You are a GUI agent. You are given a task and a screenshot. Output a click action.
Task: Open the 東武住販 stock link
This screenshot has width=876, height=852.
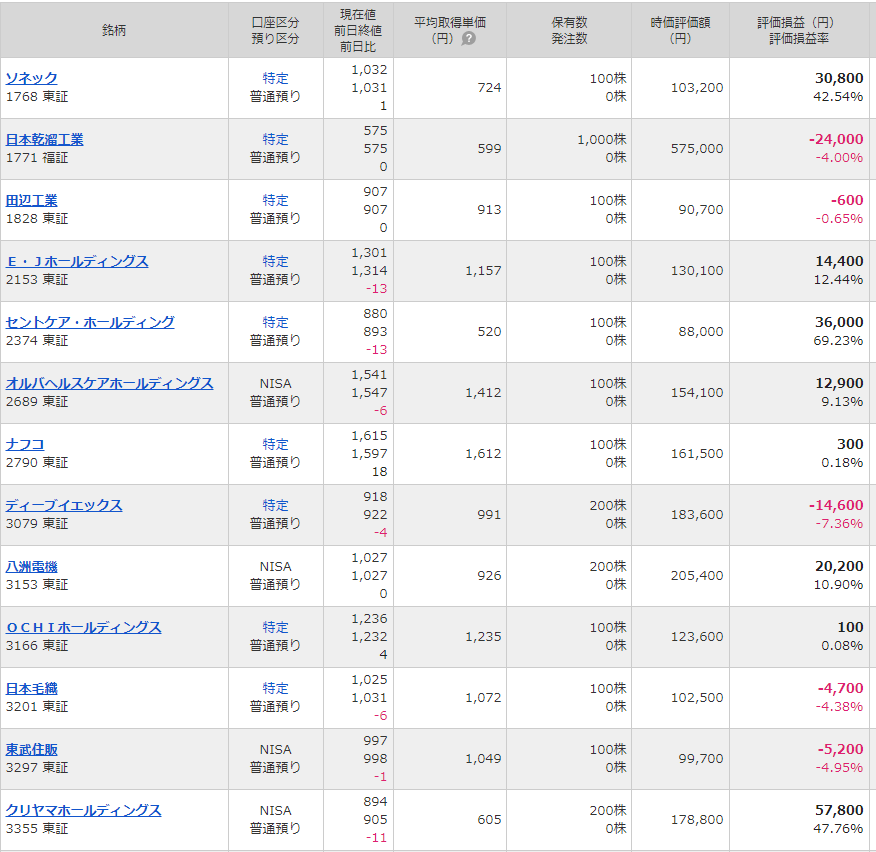[31, 749]
